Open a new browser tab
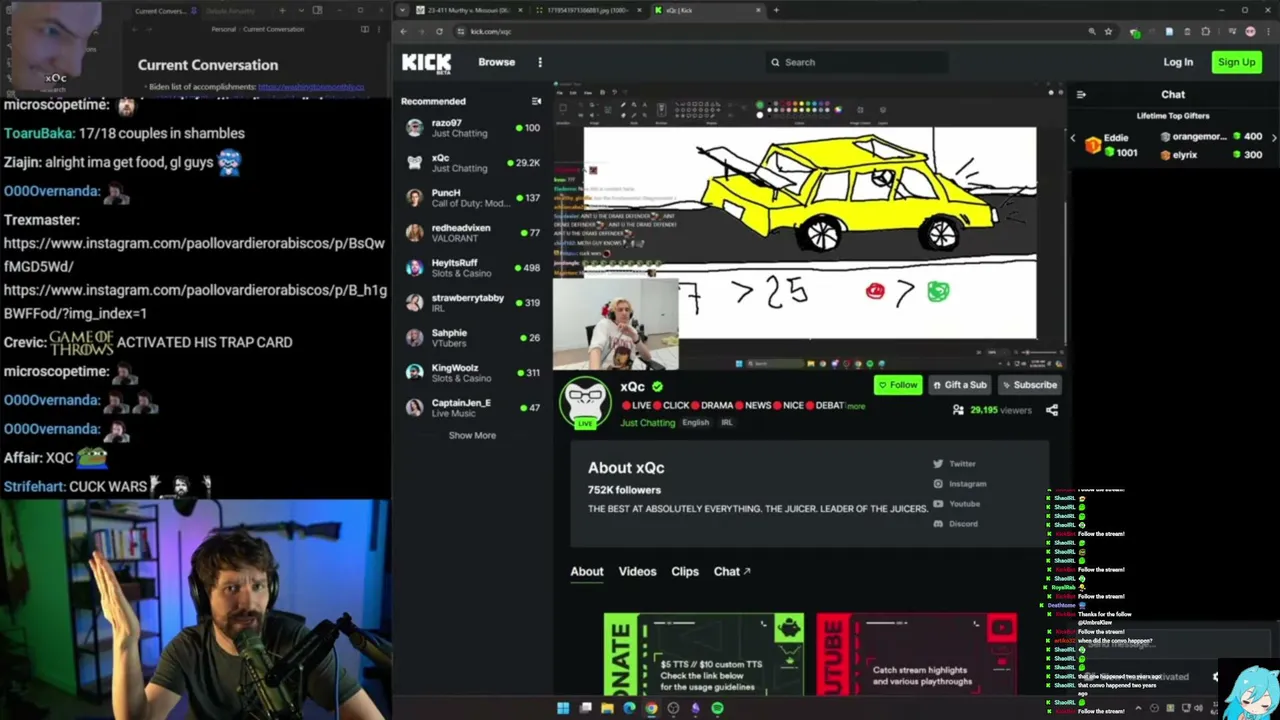 tap(776, 10)
